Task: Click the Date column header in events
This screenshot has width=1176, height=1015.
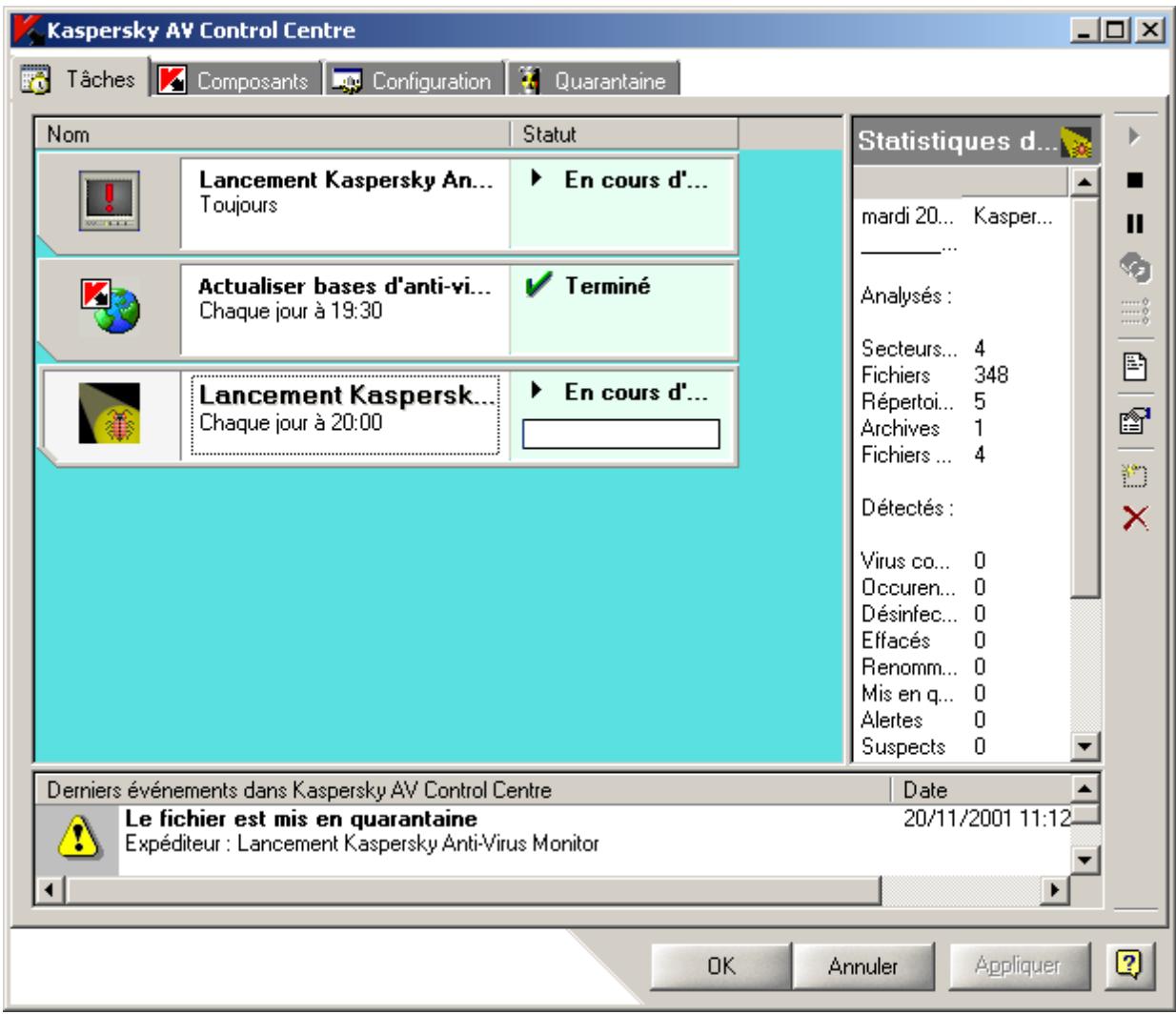Action: click(981, 789)
